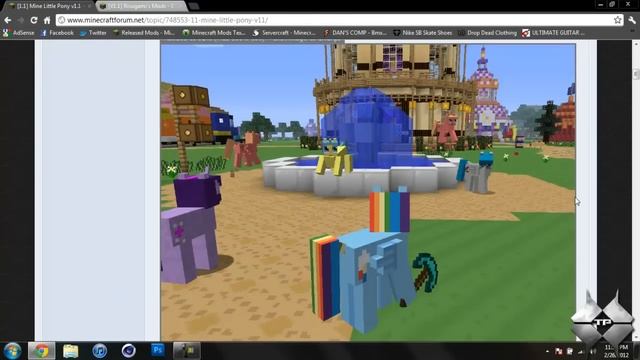Open the Twitter bookmark
Viewport: 640px width, 360px height.
(x=93, y=33)
